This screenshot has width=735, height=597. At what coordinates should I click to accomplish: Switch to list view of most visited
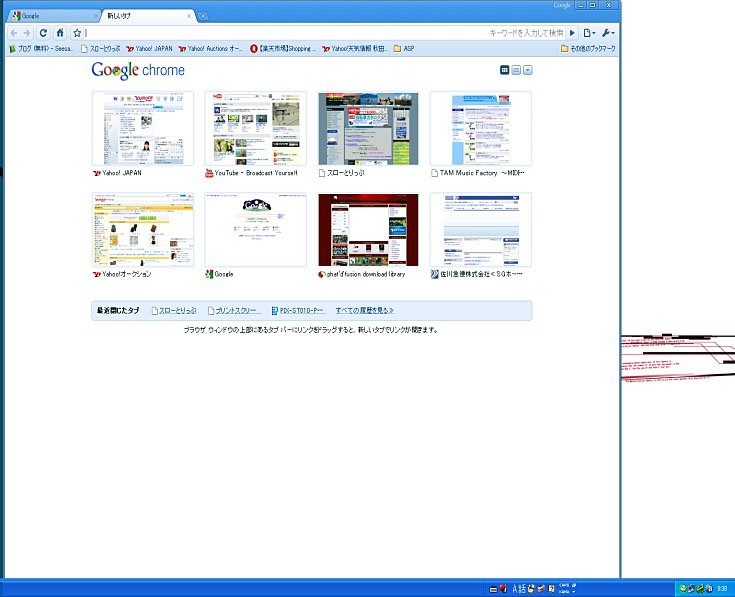point(516,70)
